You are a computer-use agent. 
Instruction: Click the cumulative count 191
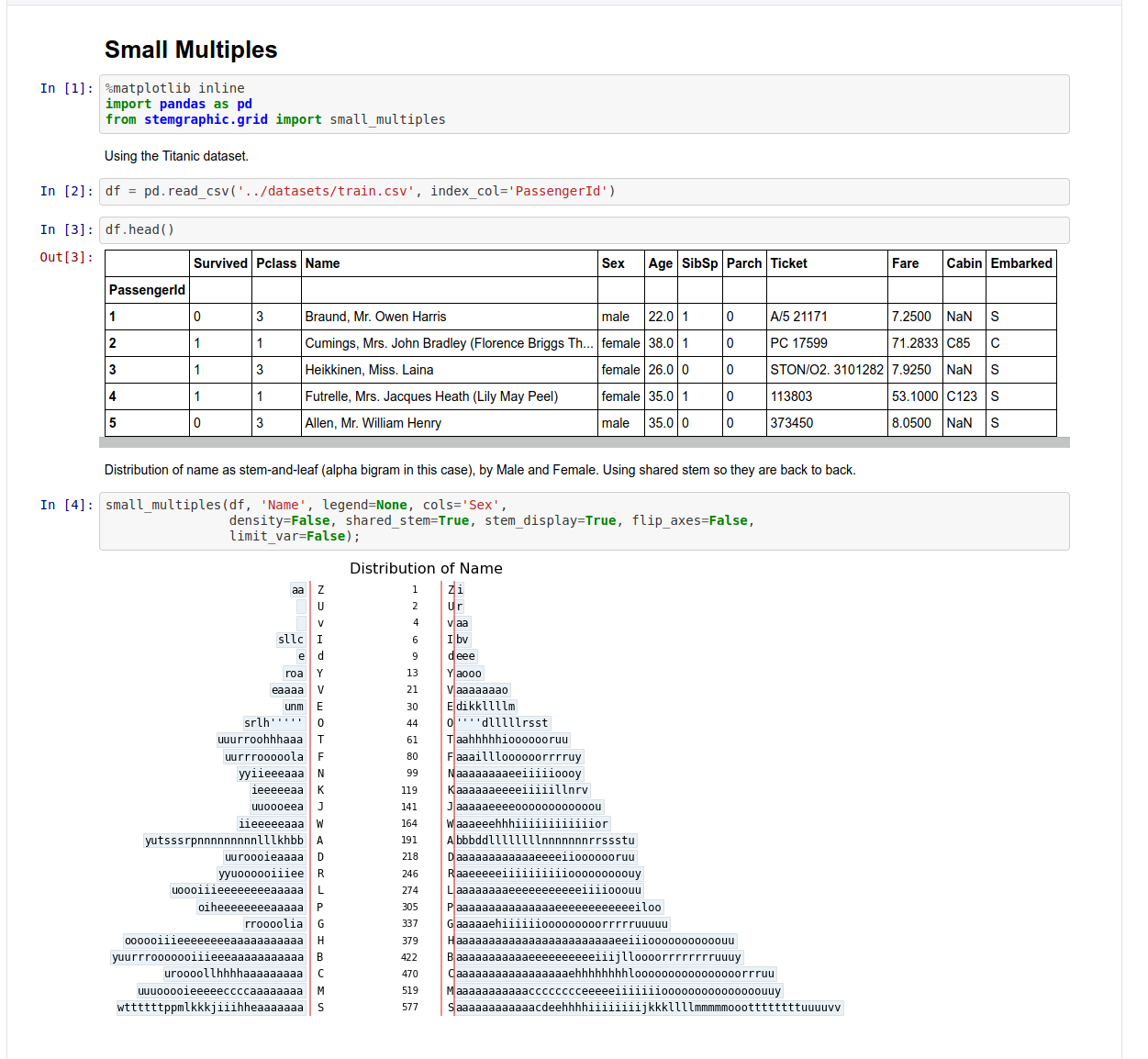409,840
